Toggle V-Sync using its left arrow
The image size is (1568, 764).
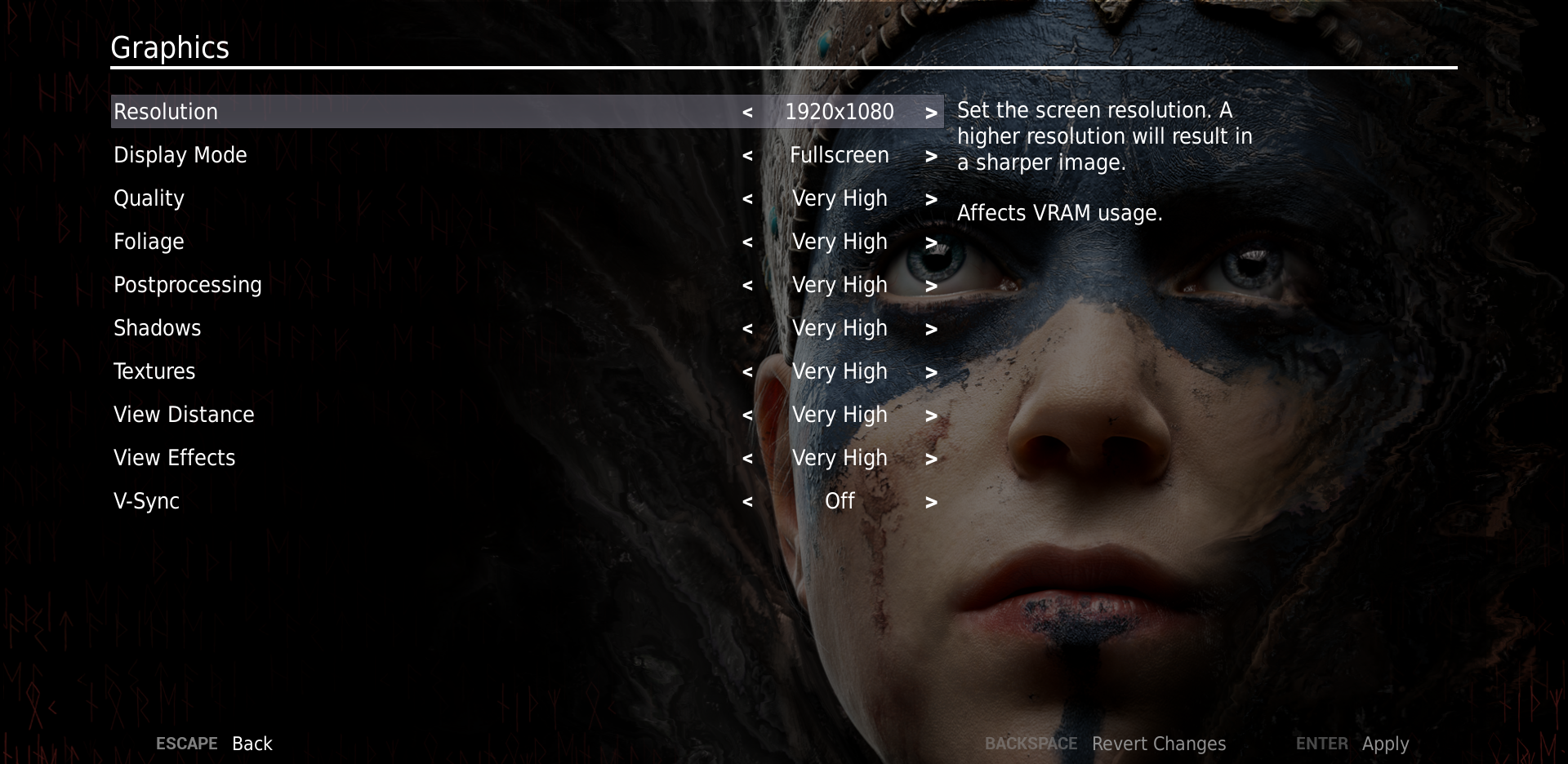[x=747, y=502]
